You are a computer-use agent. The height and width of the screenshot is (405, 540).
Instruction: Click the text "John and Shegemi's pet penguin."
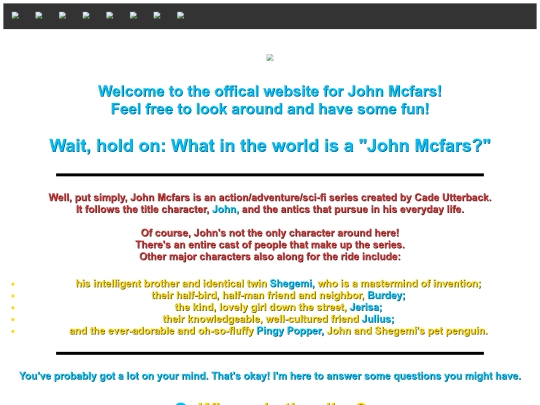[x=407, y=331]
